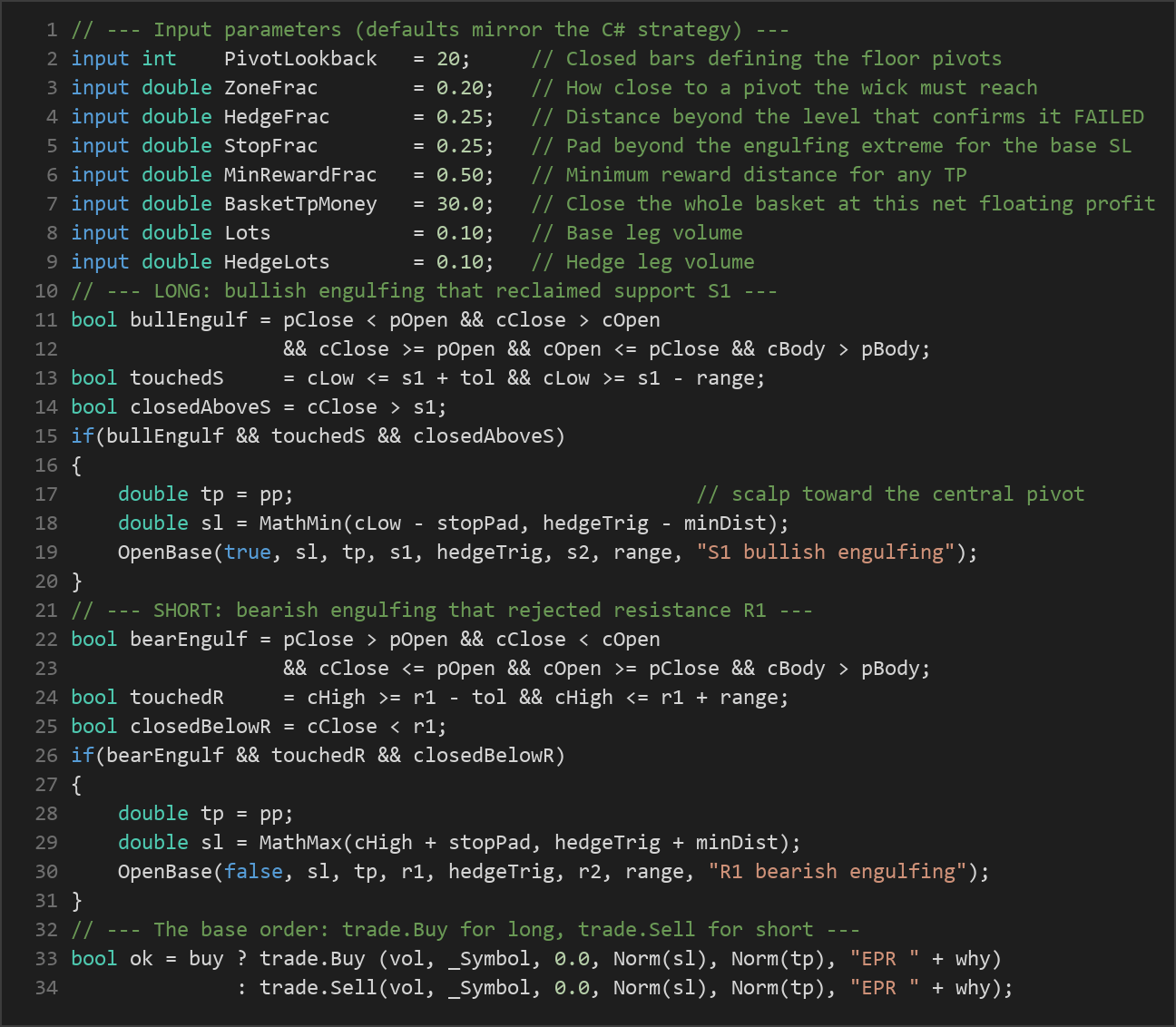Click the bearEngulf declaration on line 22
The width and height of the screenshot is (1176, 1027).
click(189, 640)
